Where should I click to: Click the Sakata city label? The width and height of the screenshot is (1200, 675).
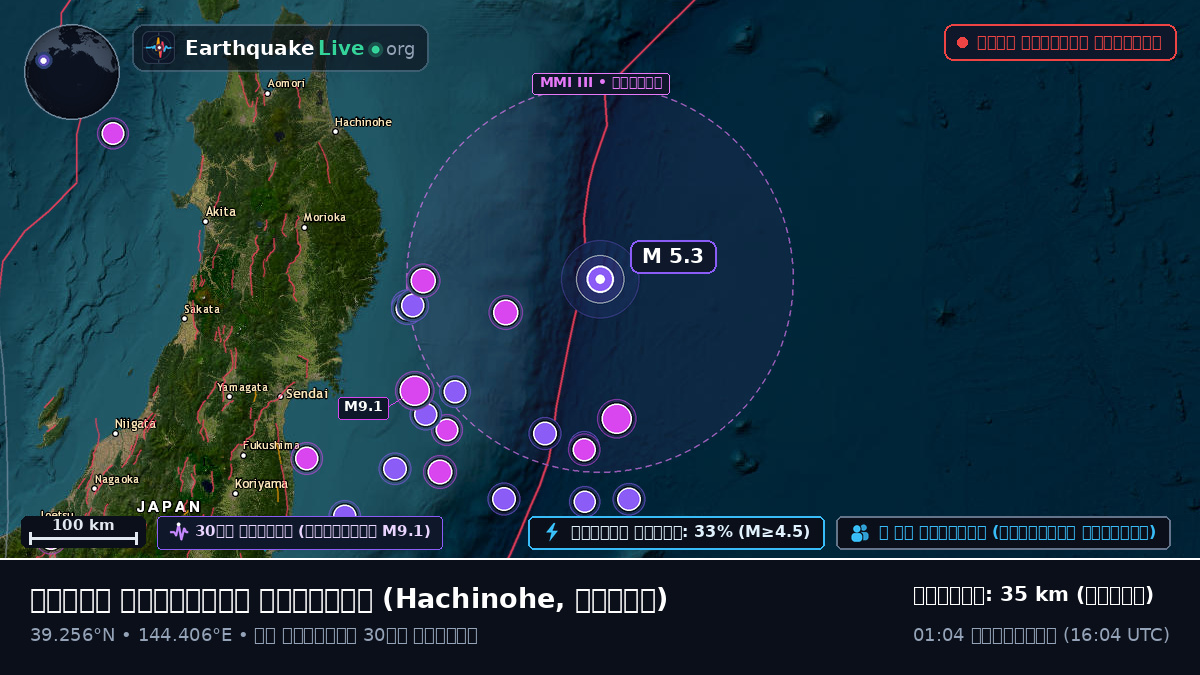tap(202, 309)
